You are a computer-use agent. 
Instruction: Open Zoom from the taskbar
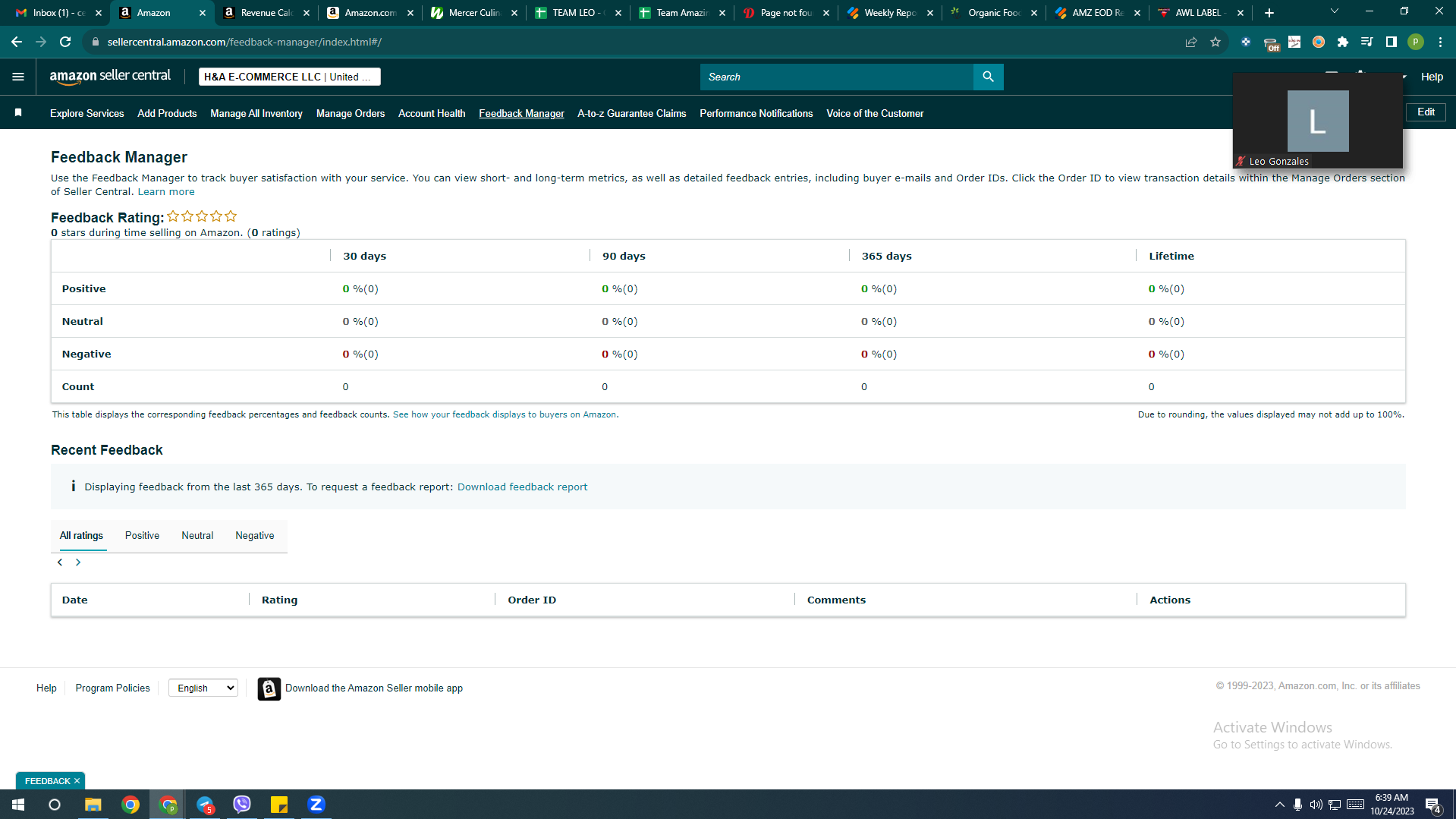316,805
